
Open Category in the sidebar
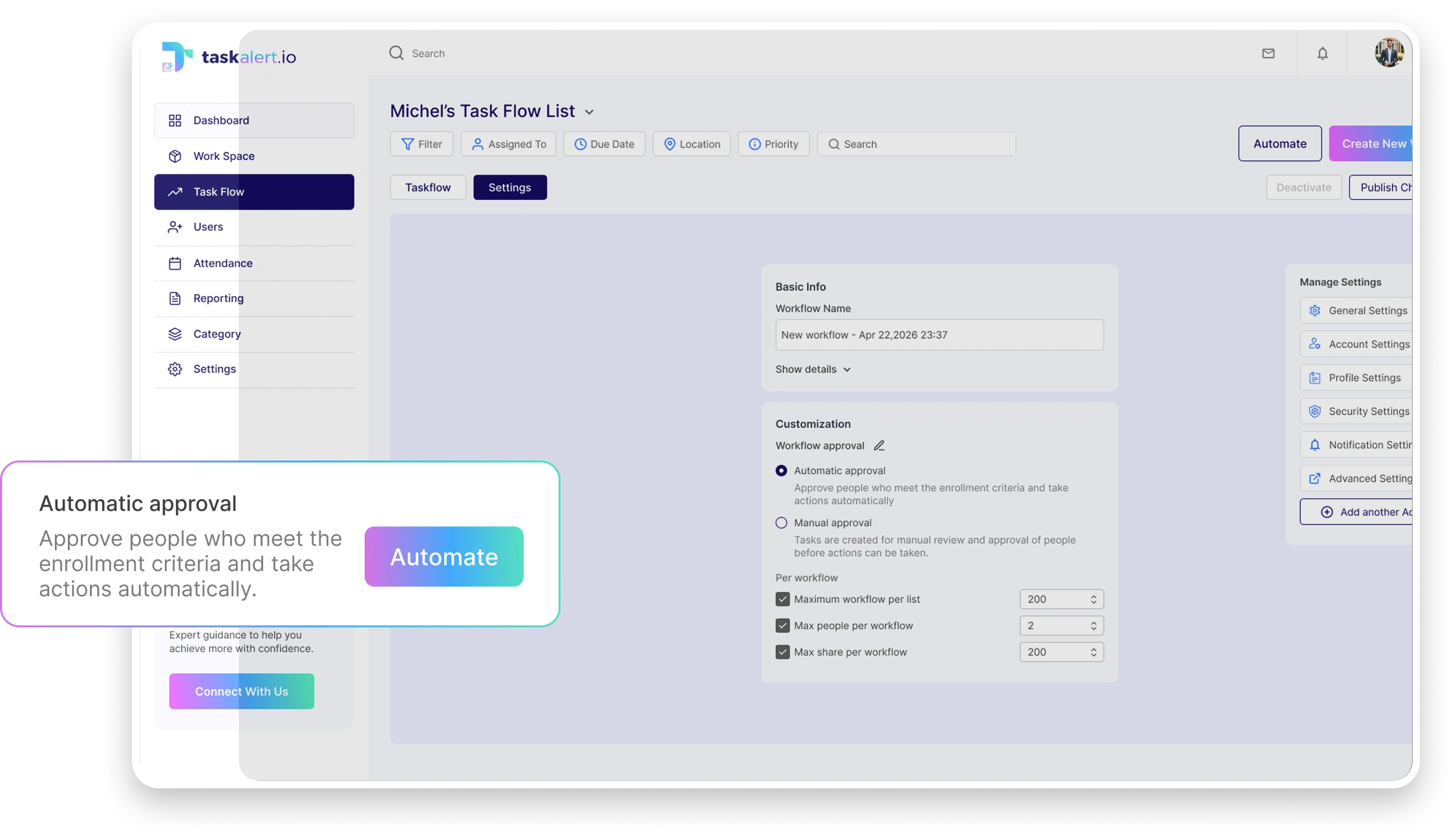click(254, 334)
